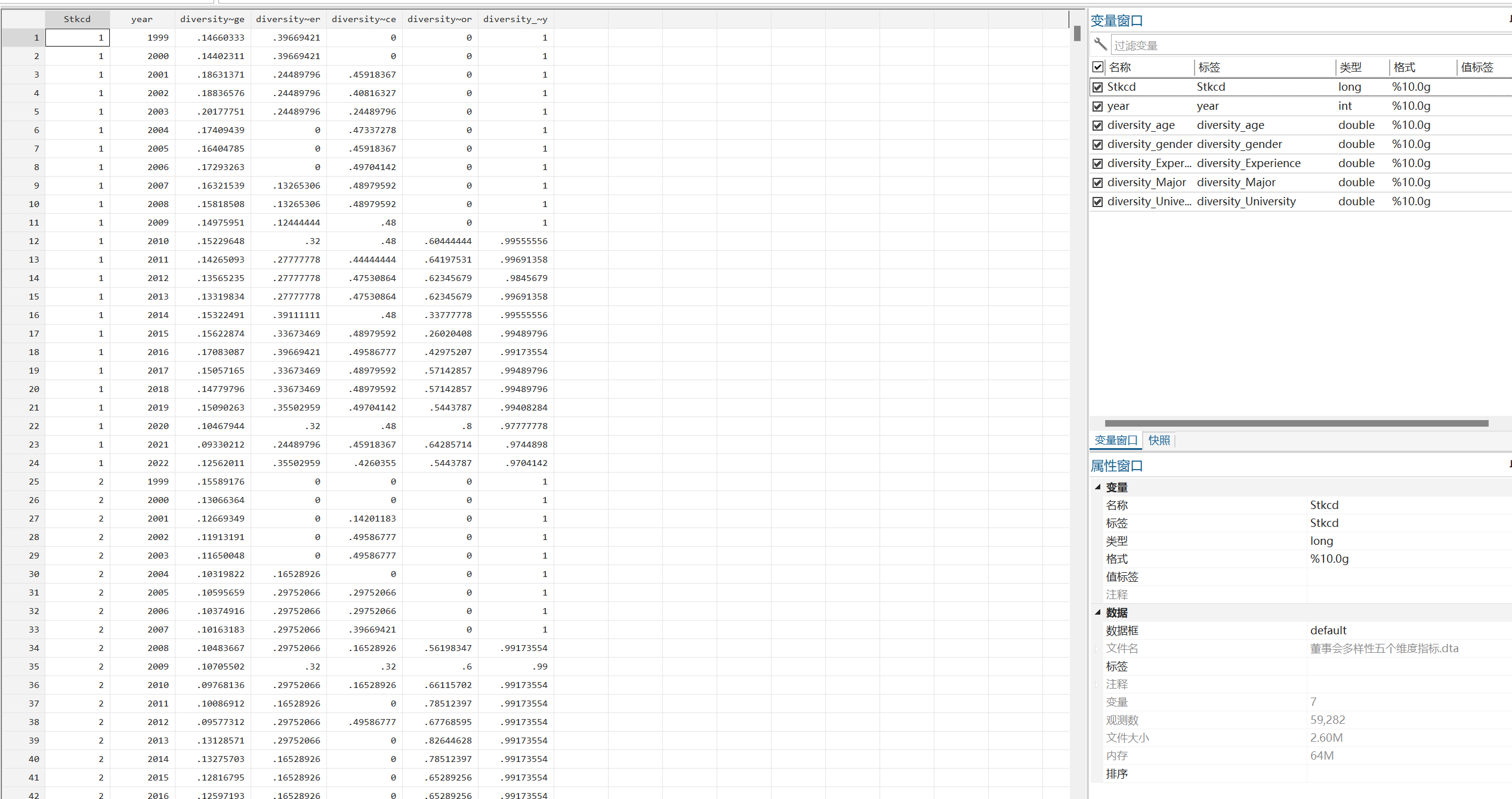The height and width of the screenshot is (799, 1512).
Task: Expand the 文件名 property row
Action: tap(1097, 649)
